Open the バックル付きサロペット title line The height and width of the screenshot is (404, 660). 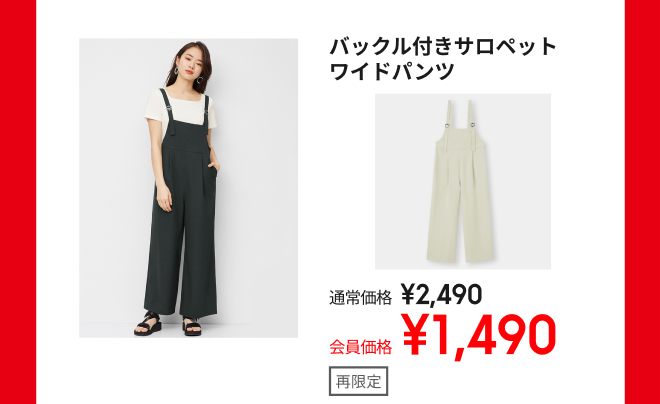click(443, 47)
